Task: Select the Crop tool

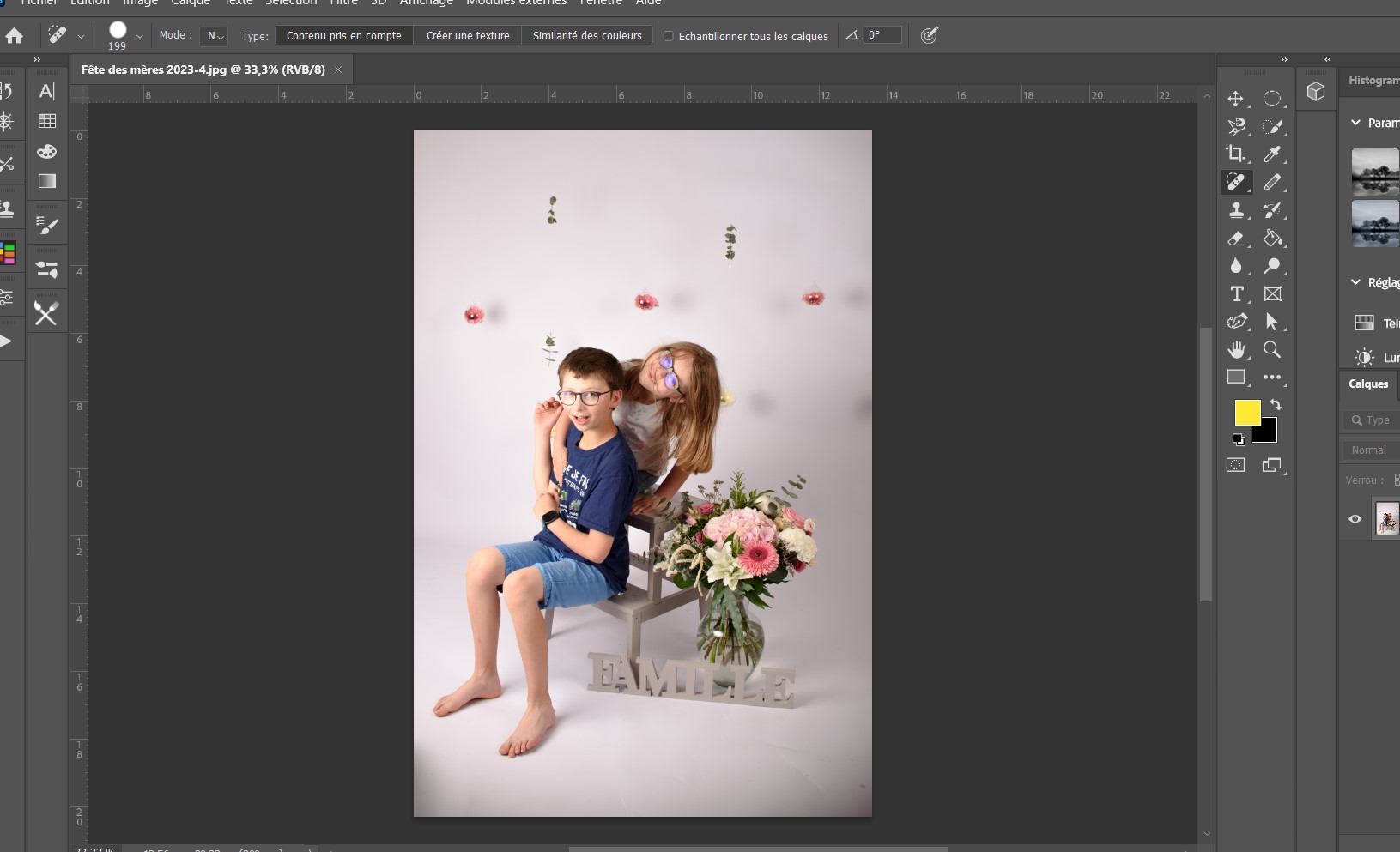Action: (1236, 154)
